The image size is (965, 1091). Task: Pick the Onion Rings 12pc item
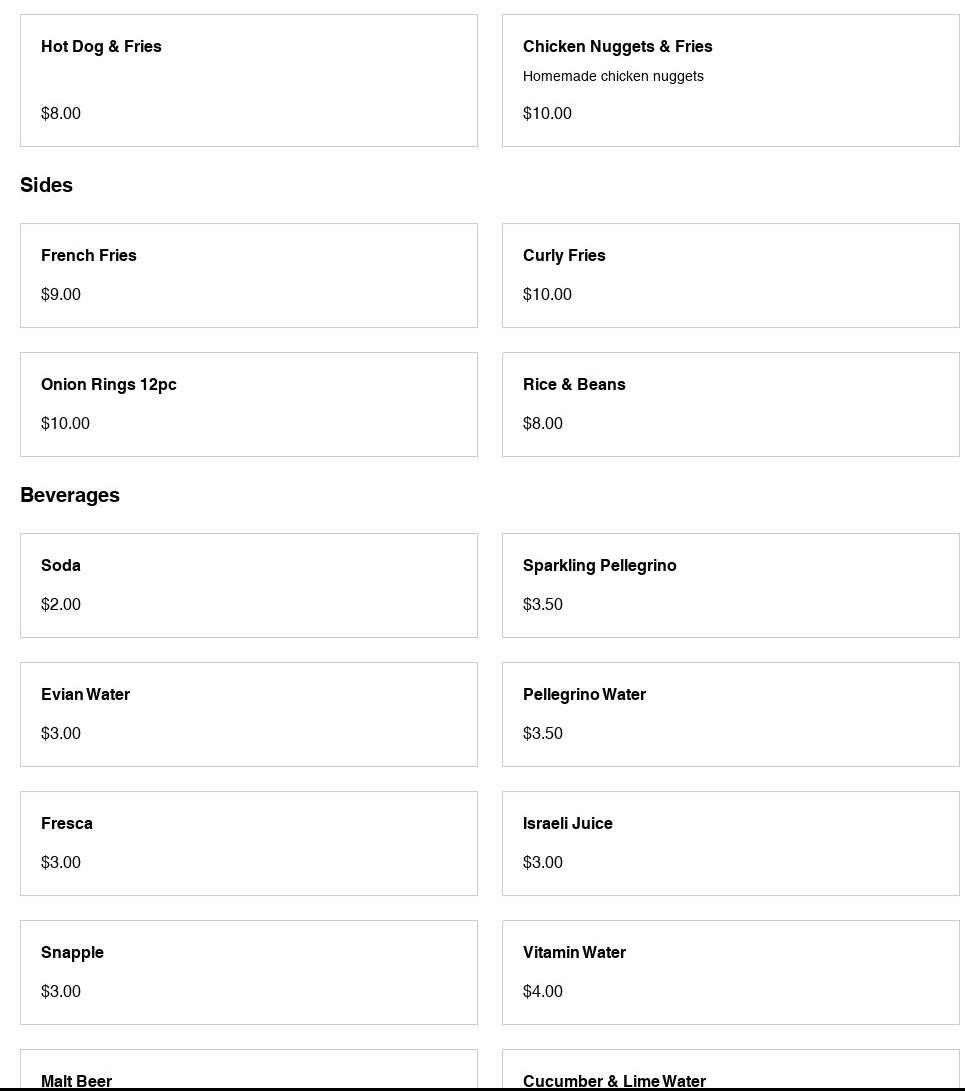(x=248, y=404)
